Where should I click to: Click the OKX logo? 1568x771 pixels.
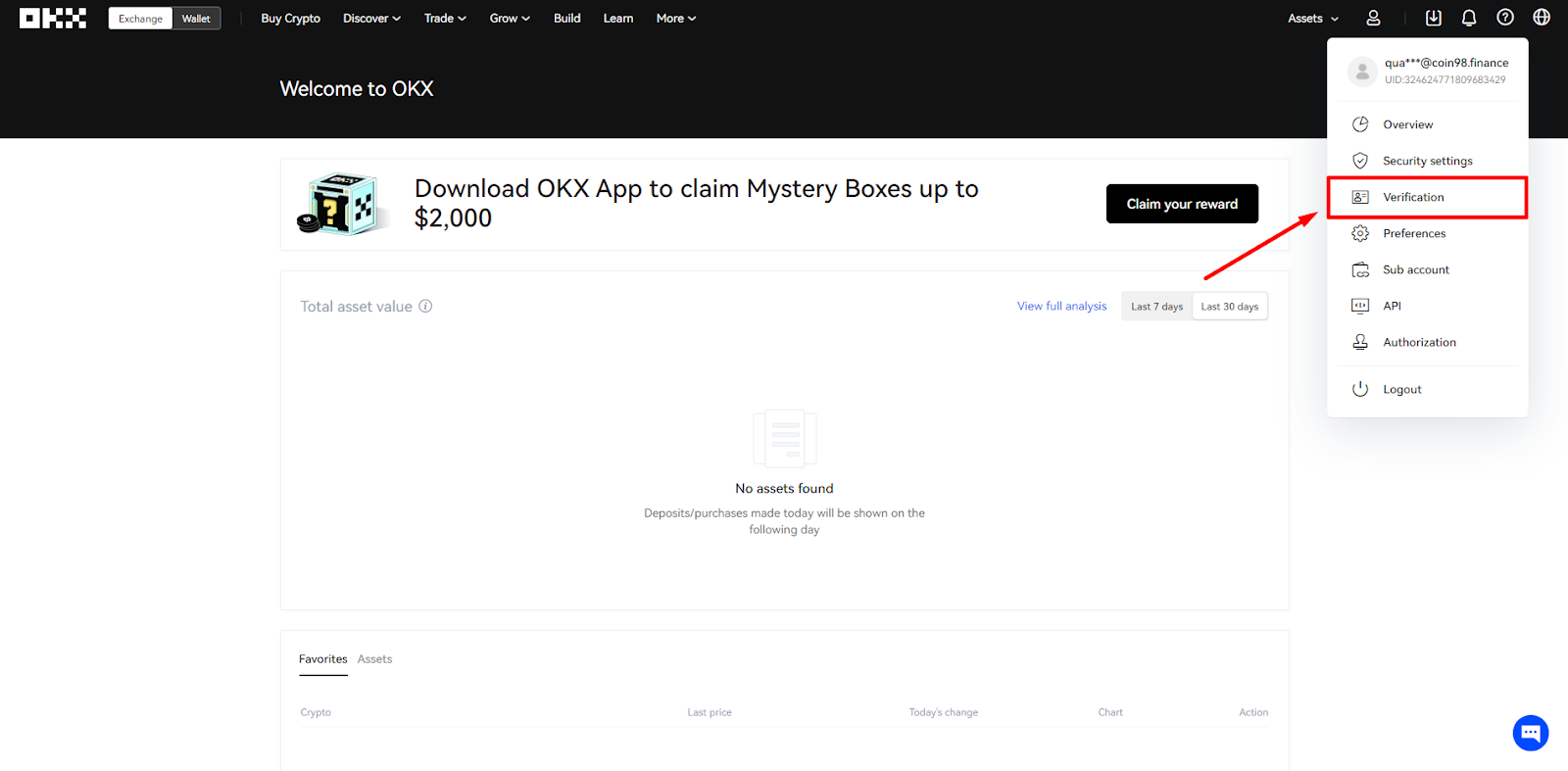(53, 19)
